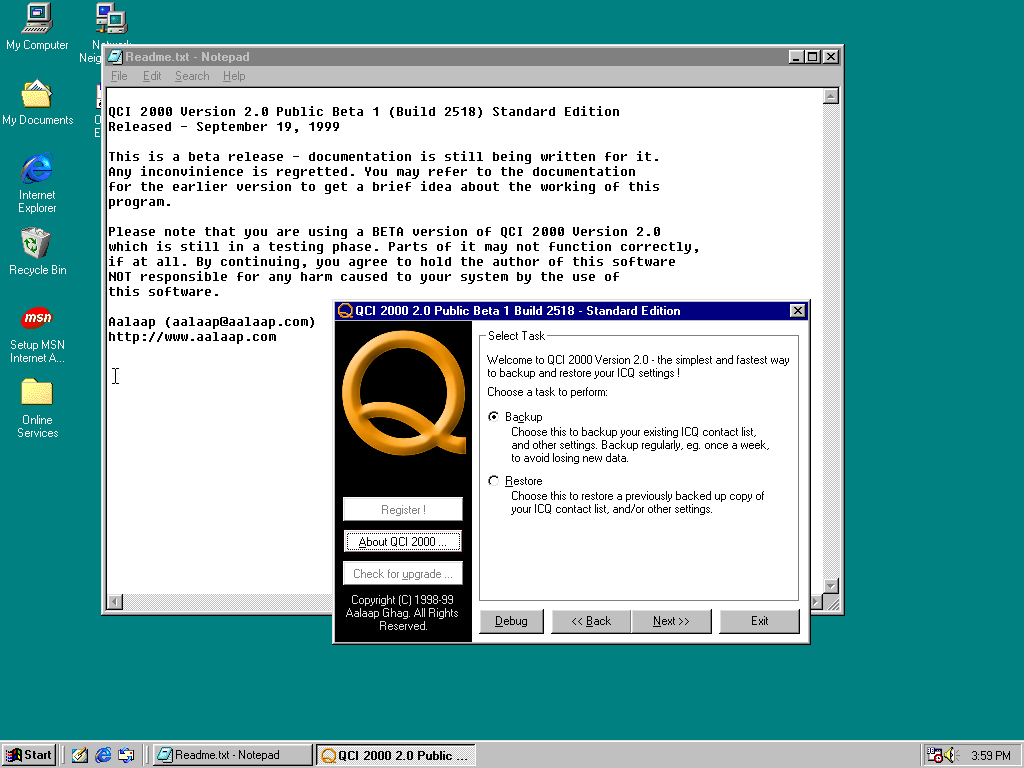Screen dimensions: 1024x768
Task: Open About QCI 2000 dialog
Action: (x=403, y=541)
